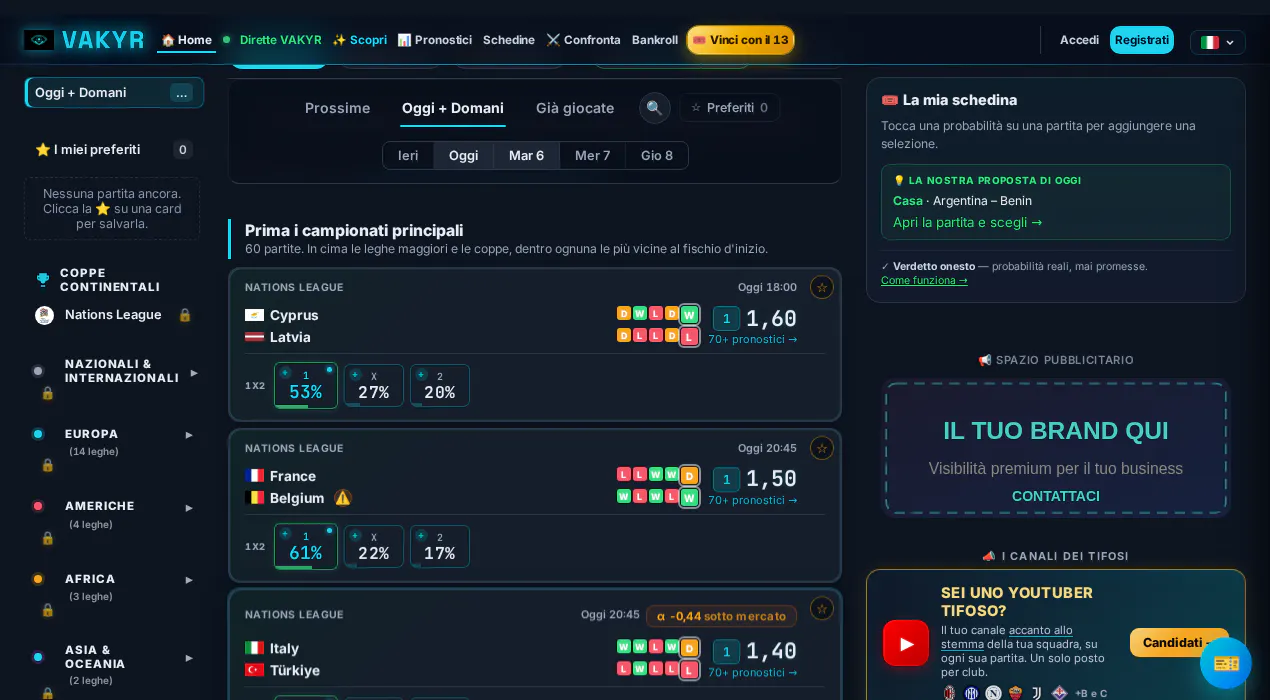Open the Oggi + Domani sidebar selector

(114, 93)
